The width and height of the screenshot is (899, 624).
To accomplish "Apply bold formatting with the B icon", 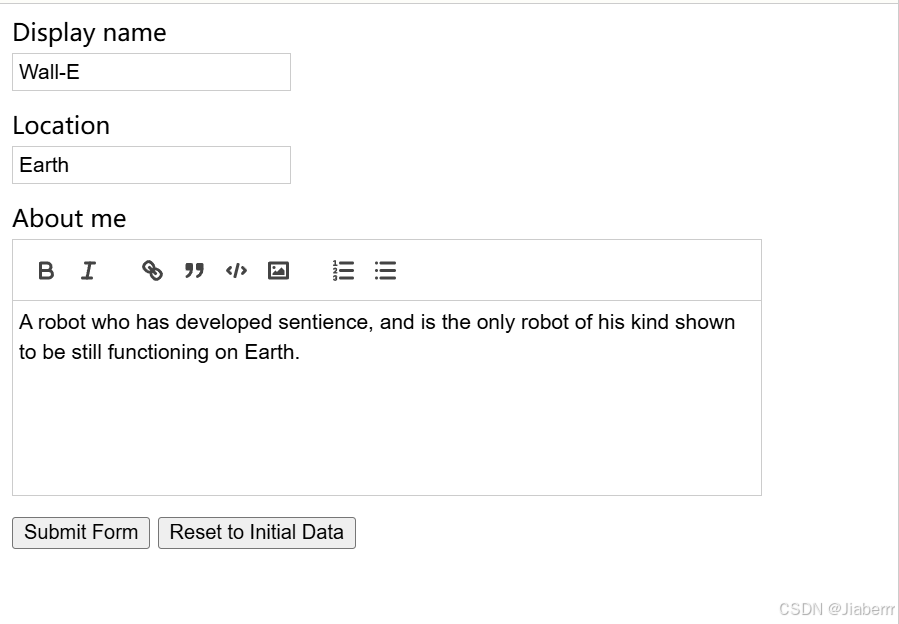I will click(x=46, y=271).
